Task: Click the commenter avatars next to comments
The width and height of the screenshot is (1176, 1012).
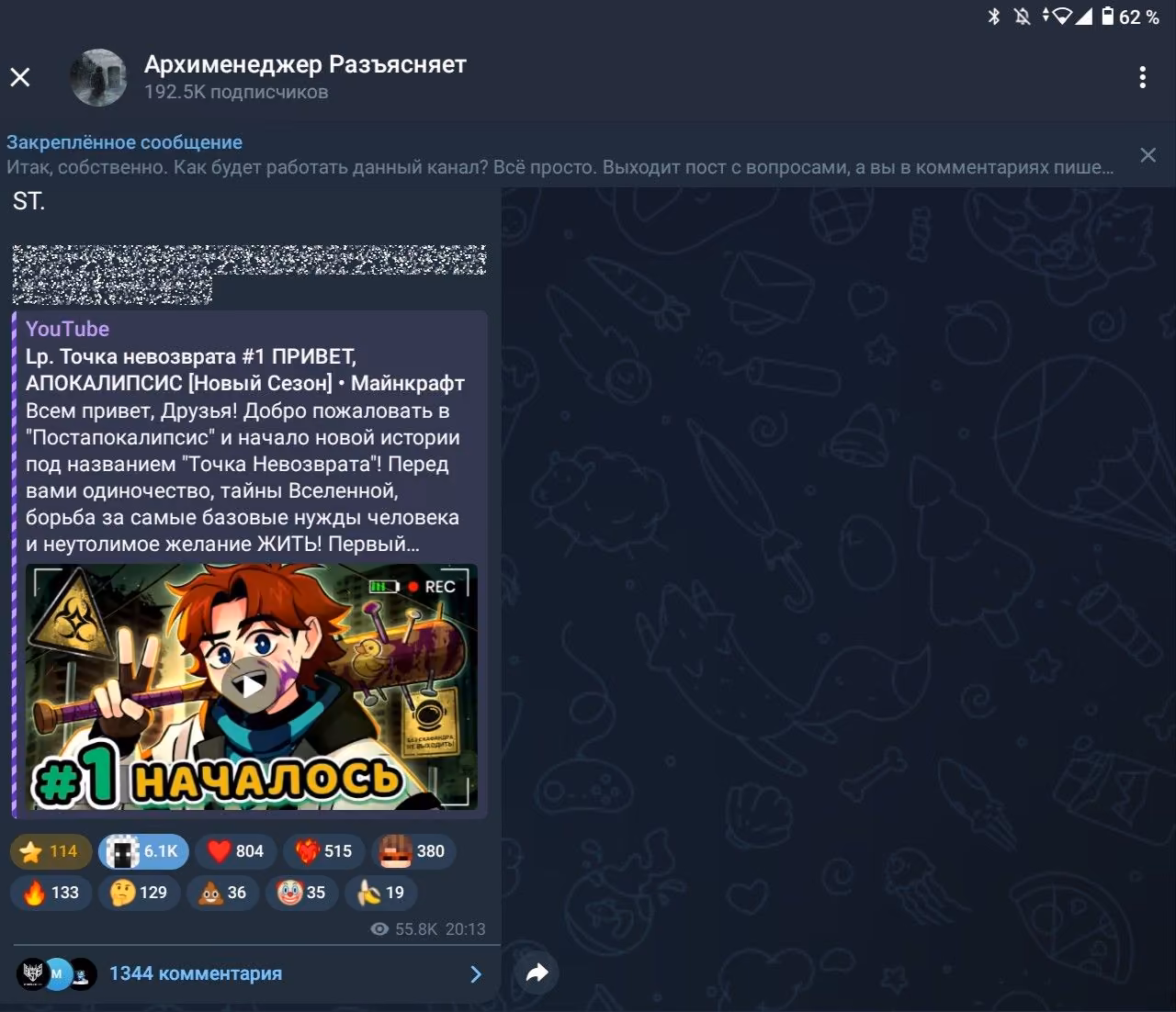Action: point(57,973)
